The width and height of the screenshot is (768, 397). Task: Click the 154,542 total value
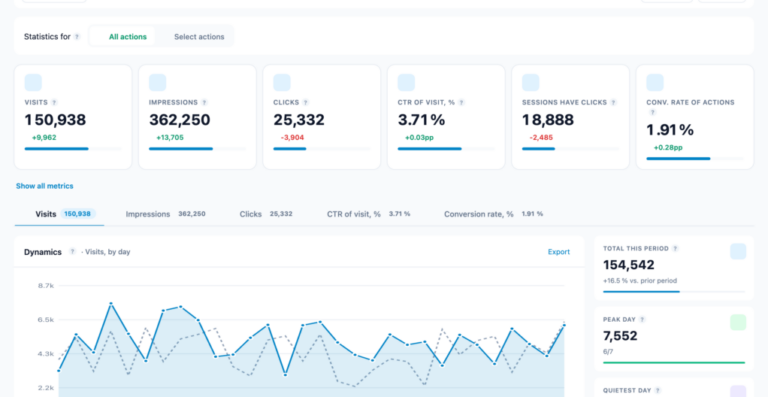tap(629, 265)
